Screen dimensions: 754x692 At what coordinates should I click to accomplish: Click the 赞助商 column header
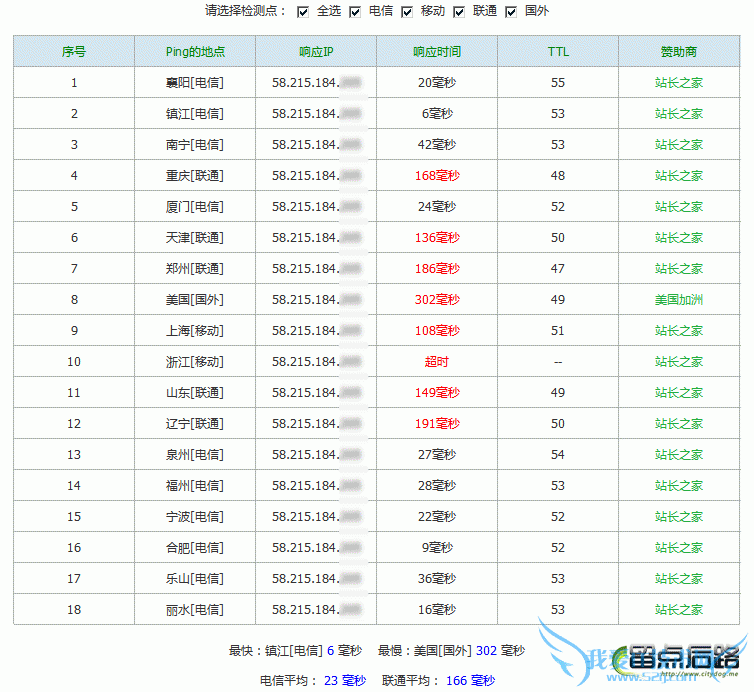(679, 51)
